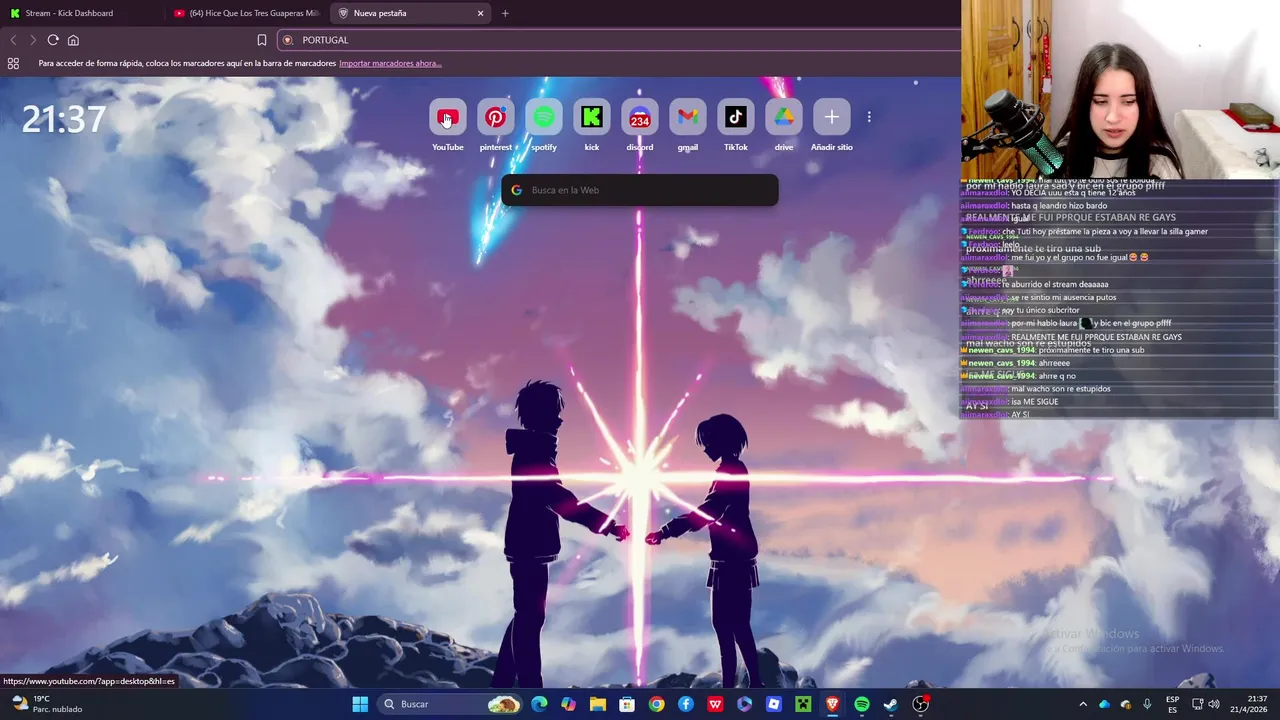Open Copilot from the taskbar

(569, 704)
